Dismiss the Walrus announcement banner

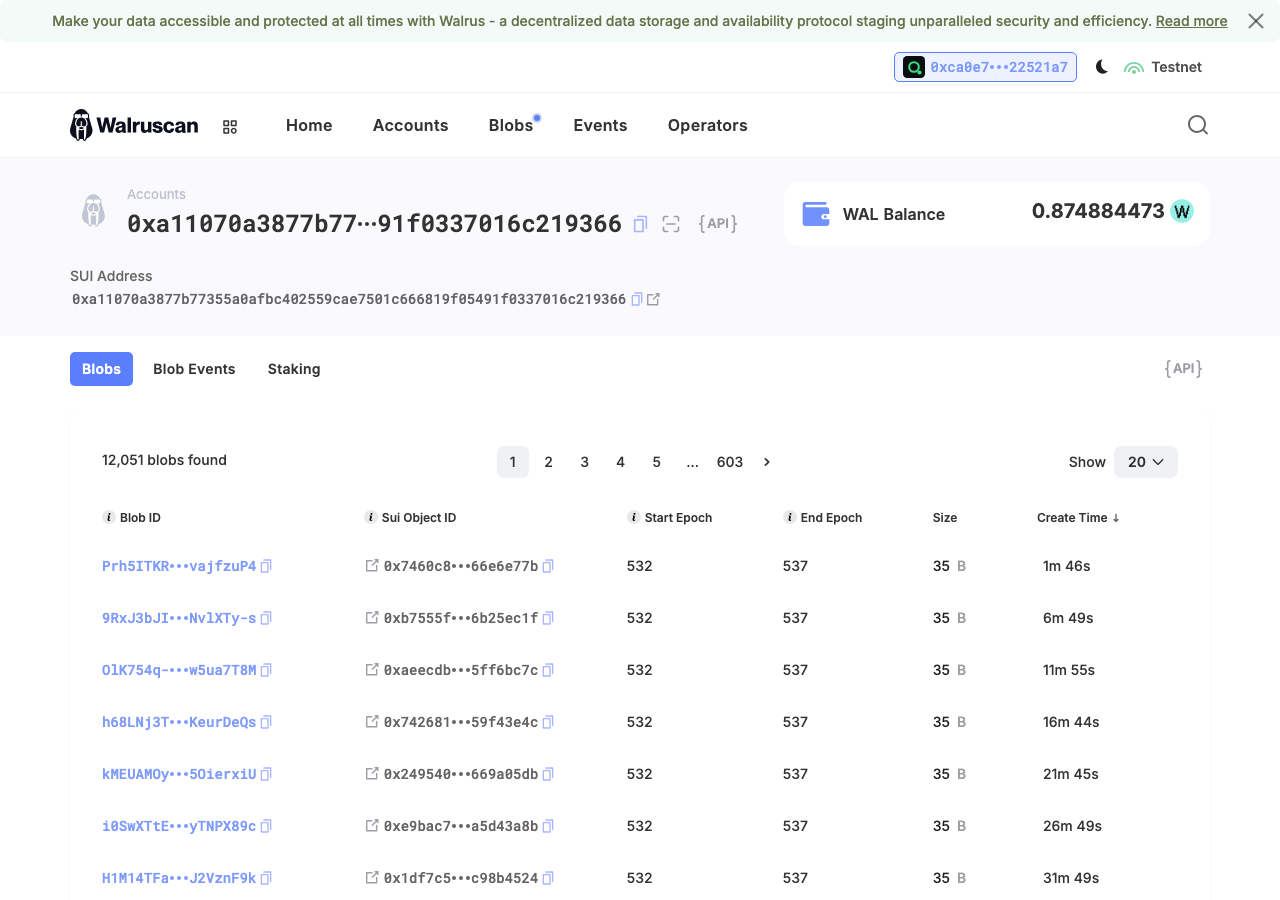pos(1256,21)
